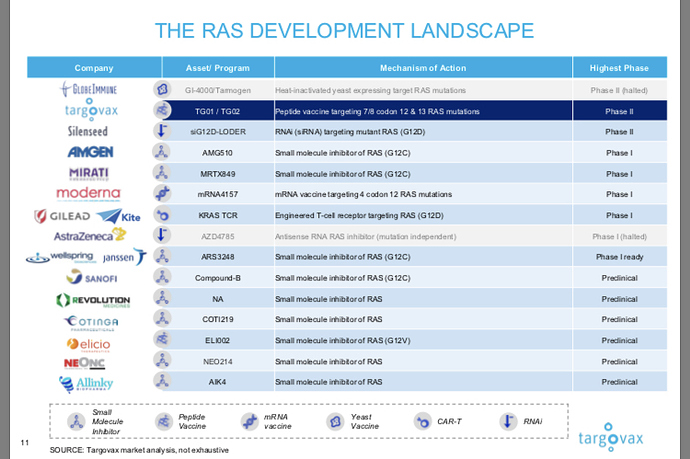This screenshot has height=459, width=690.
Task: Click the Moderna logo
Action: [88, 194]
